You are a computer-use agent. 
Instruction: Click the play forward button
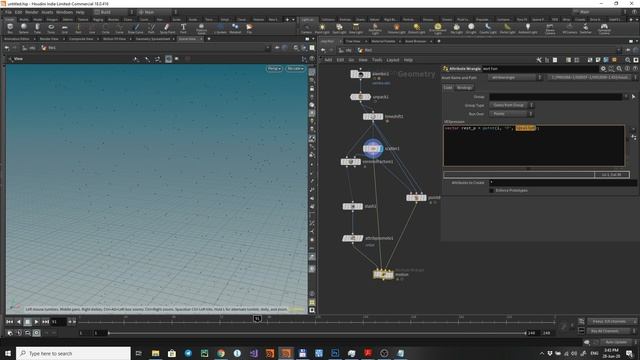click(x=36, y=322)
